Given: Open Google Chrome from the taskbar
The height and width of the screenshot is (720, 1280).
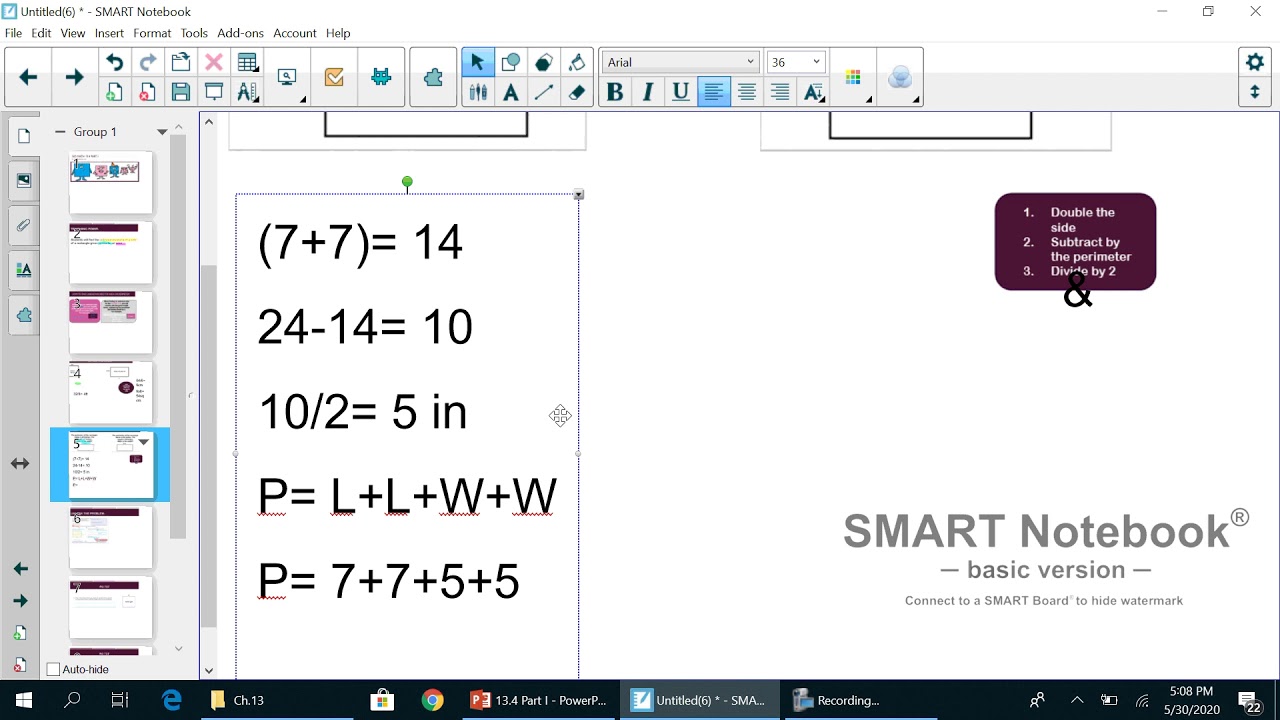Looking at the screenshot, I should pyautogui.click(x=432, y=700).
